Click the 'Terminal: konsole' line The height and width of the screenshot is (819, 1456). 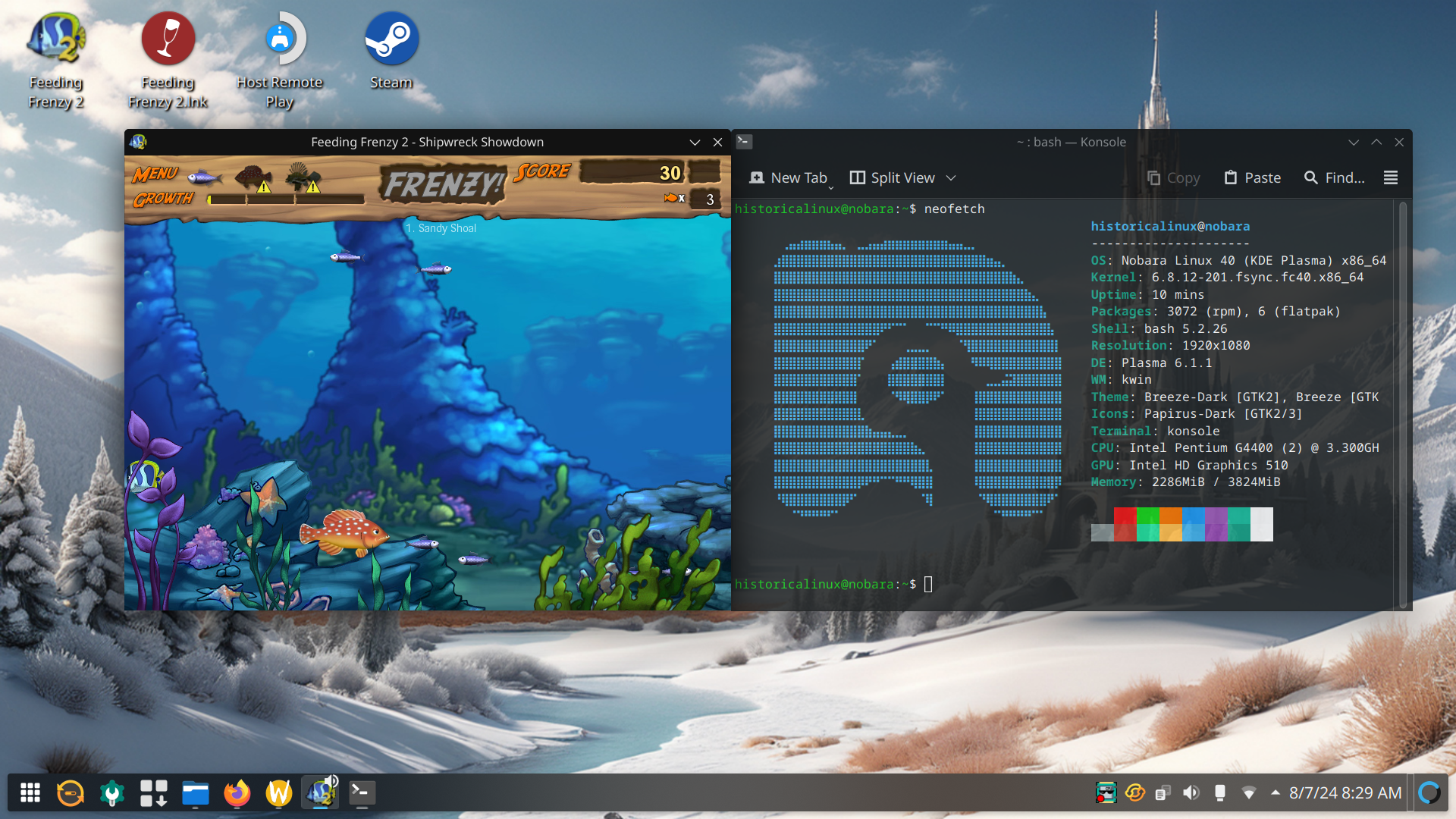1155,431
